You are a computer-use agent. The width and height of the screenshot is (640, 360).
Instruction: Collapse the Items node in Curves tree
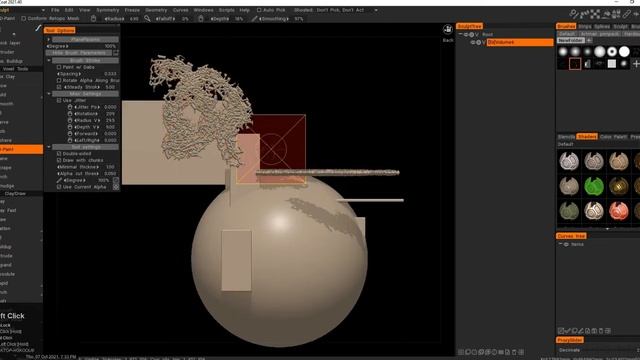(x=560, y=244)
